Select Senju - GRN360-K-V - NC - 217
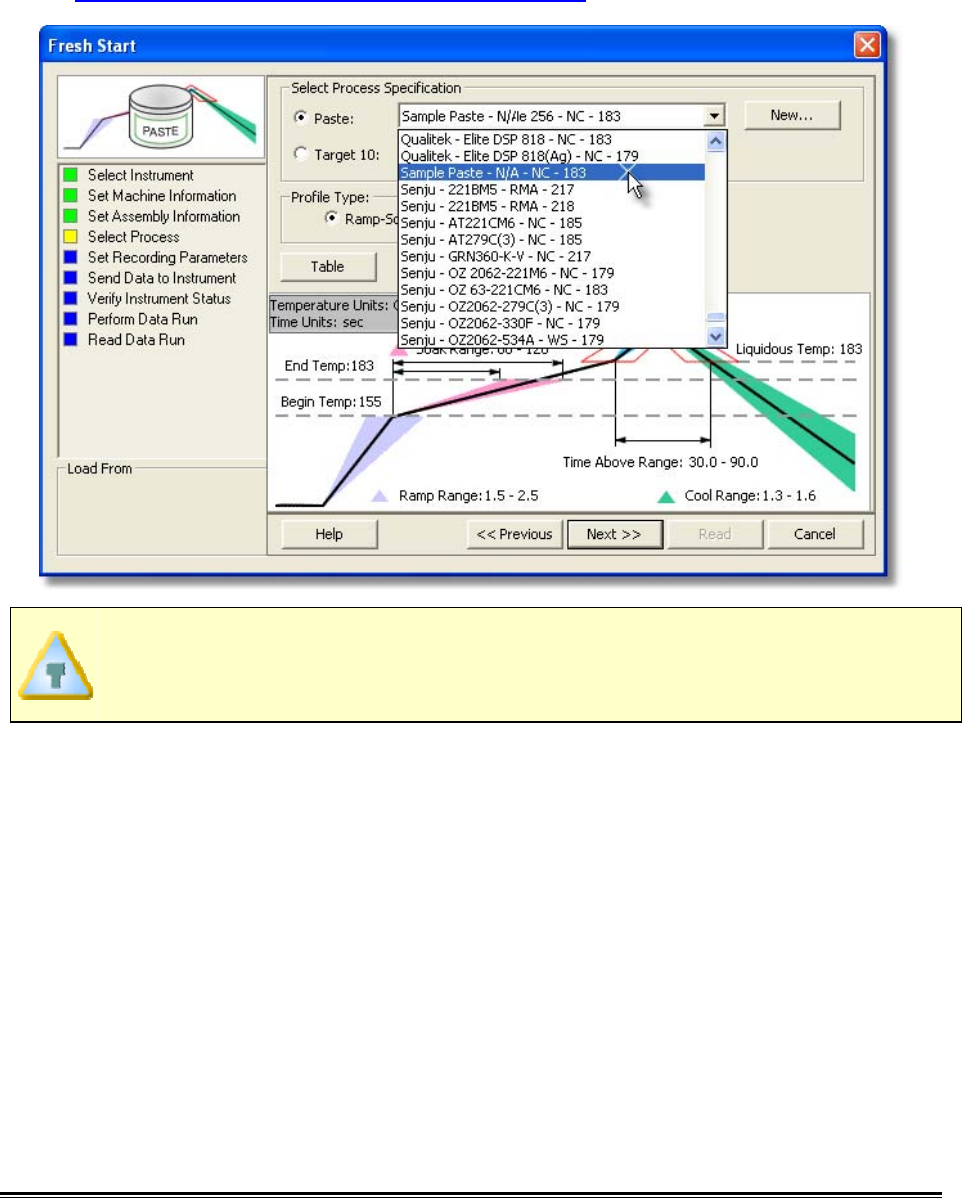Screen dimensions: 962x1198 [x=552, y=257]
